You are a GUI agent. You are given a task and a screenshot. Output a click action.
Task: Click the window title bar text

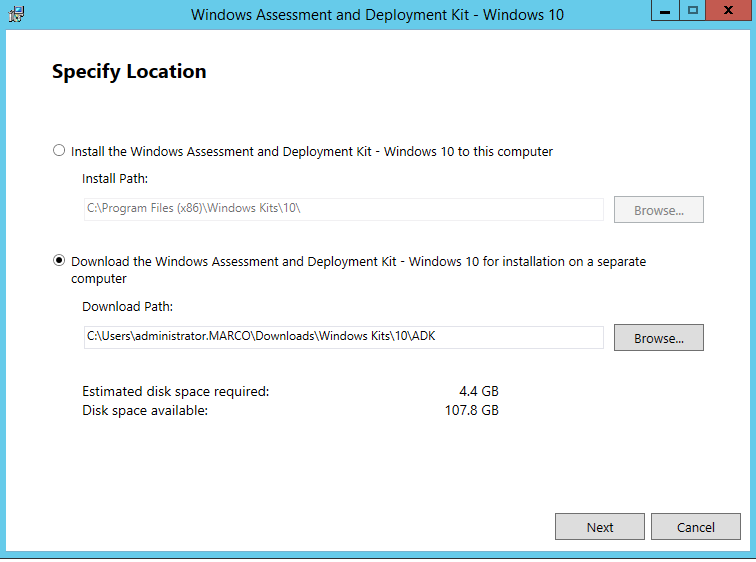coord(377,14)
